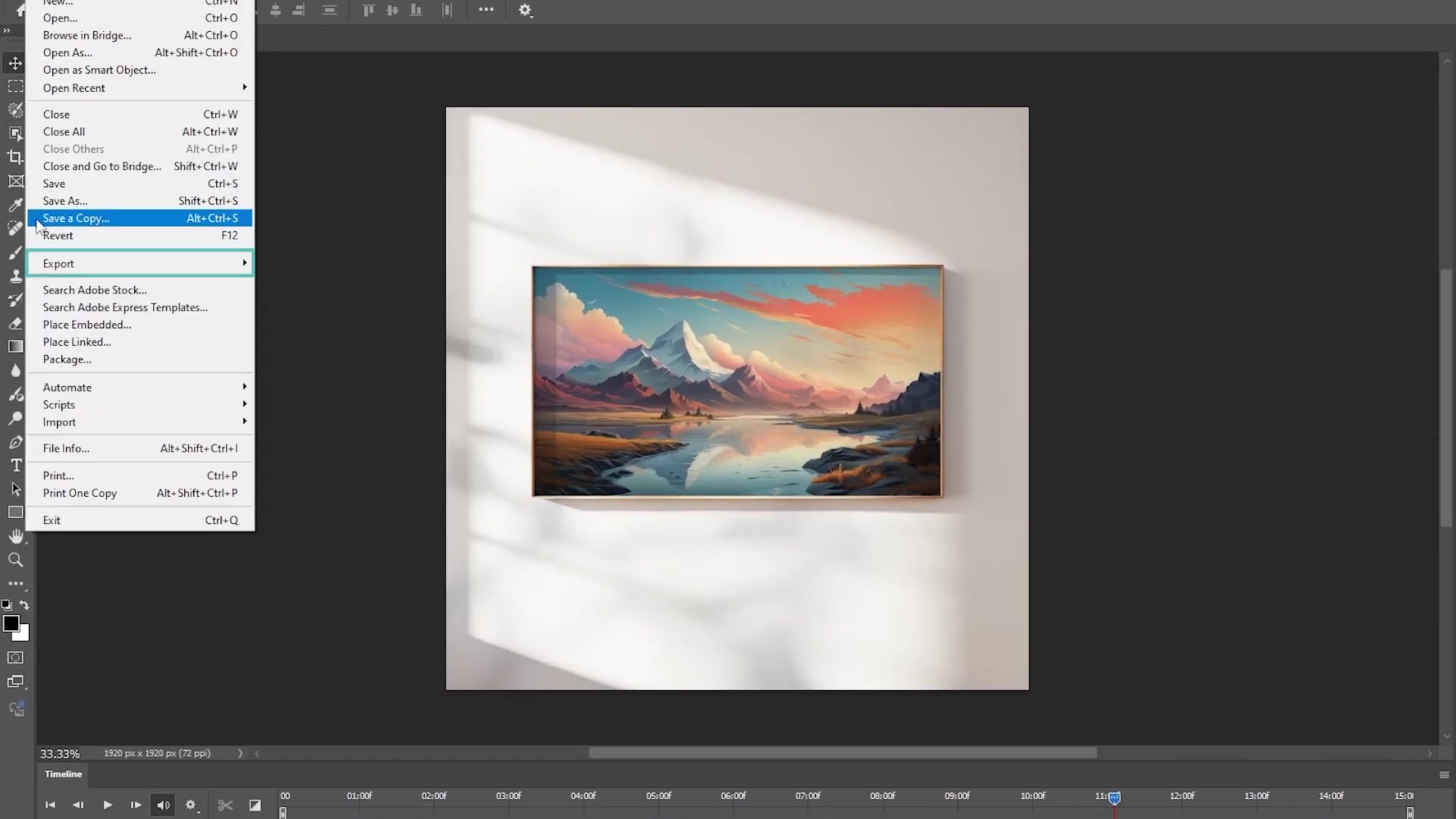Select the Move tool

[15, 63]
